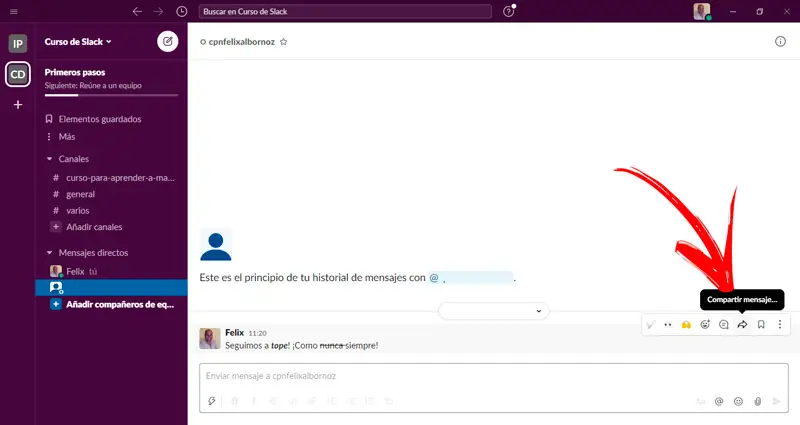Go forward in history with right arrow
Screen dimensions: 800x425
pos(159,11)
